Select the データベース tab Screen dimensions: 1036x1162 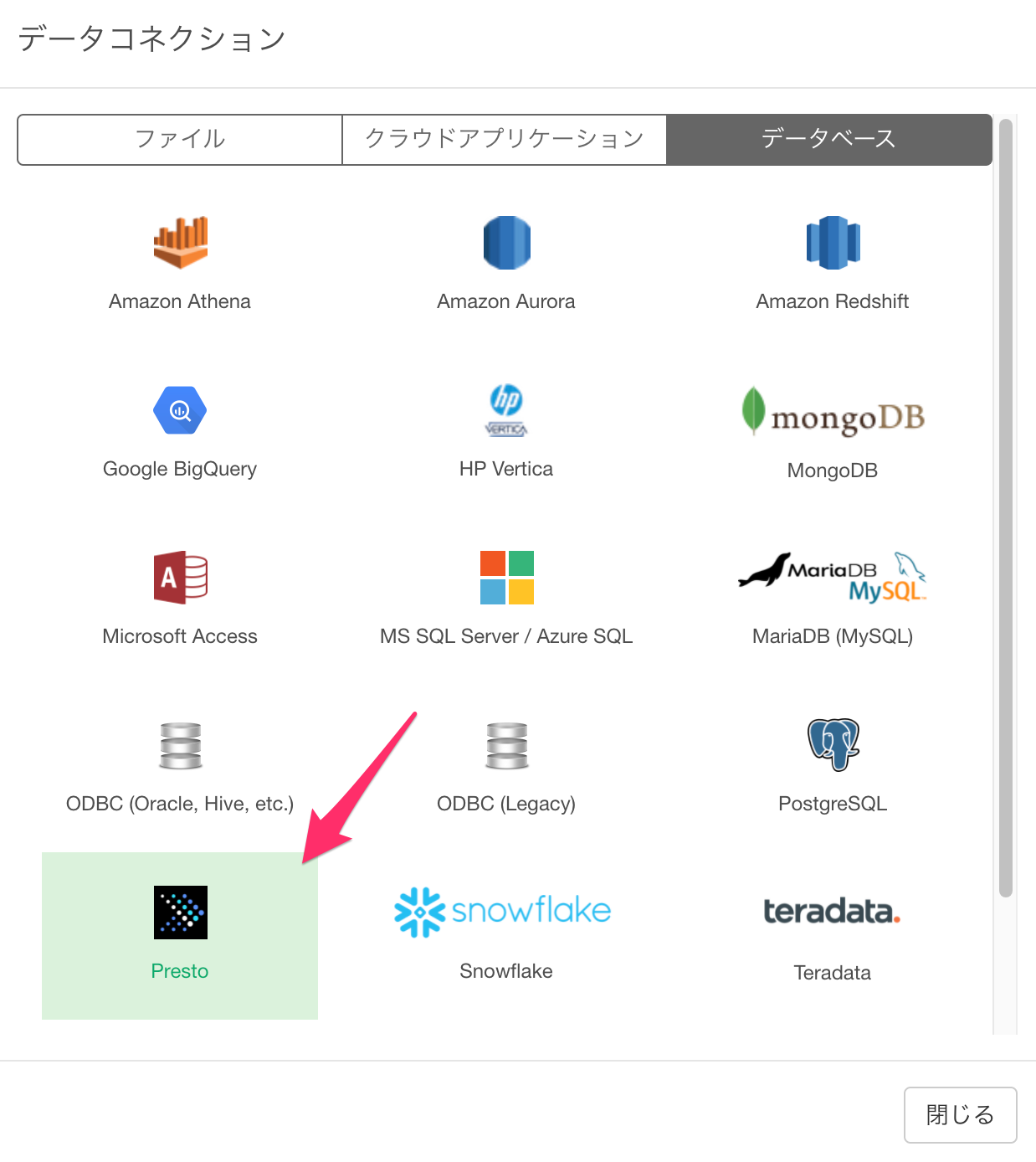pos(829,140)
